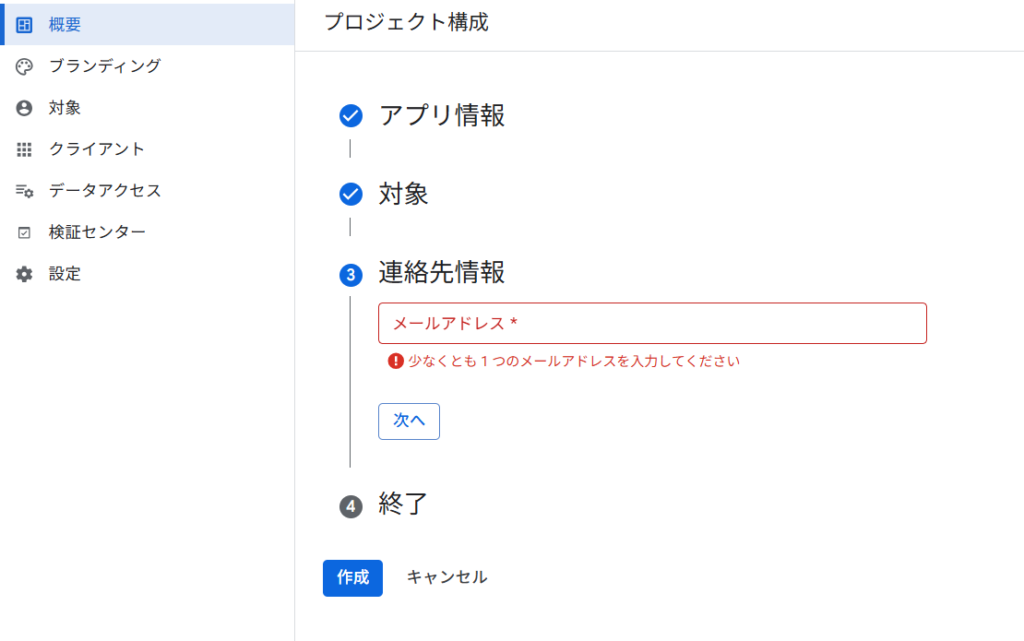This screenshot has width=1024, height=641.
Task: Expand the 対象 step heading in stepper
Action: click(x=403, y=194)
